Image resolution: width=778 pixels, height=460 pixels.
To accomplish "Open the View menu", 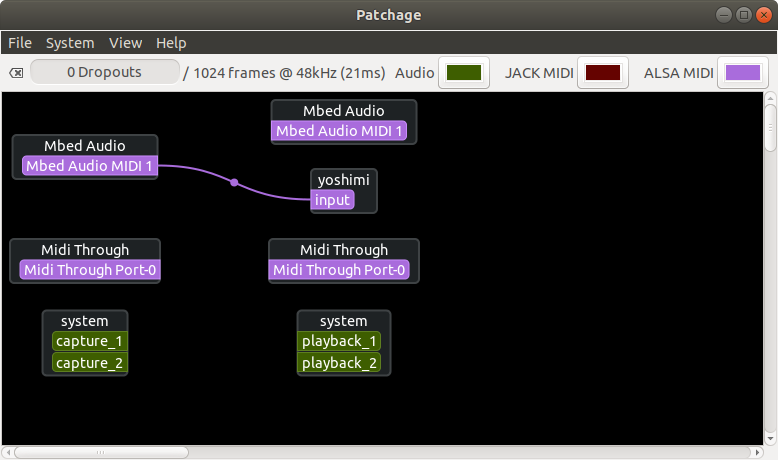I will click(x=125, y=43).
